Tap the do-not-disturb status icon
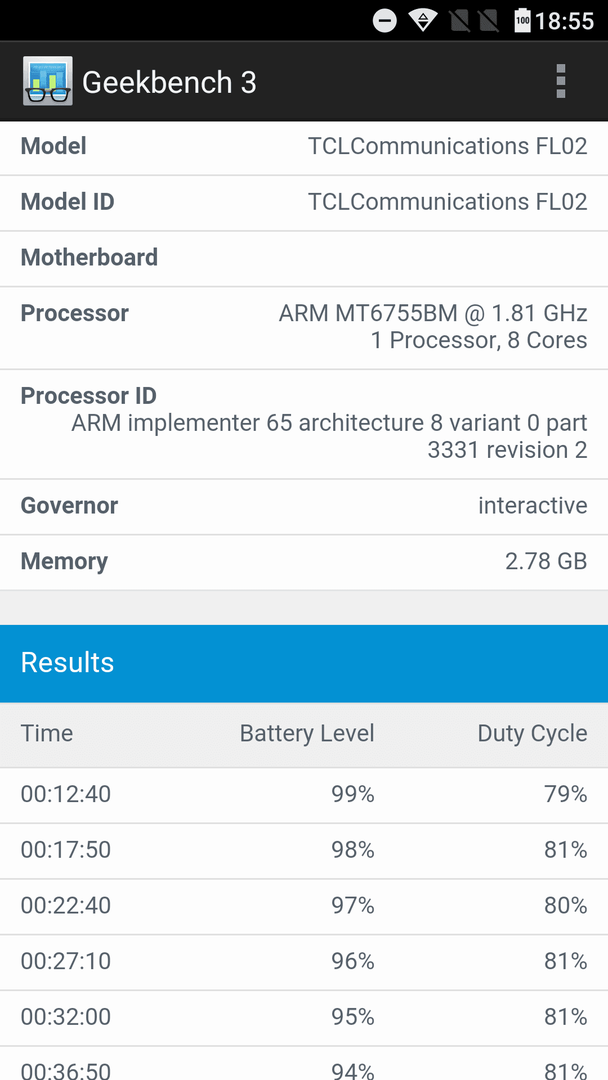Viewport: 608px width, 1080px height. click(x=385, y=21)
